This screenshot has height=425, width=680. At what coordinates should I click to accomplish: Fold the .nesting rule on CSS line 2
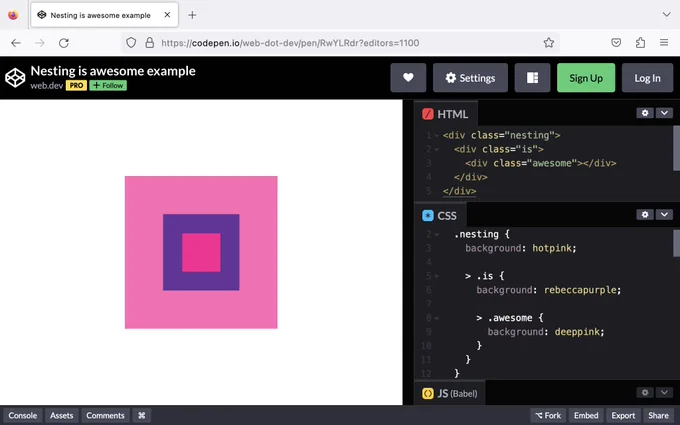437,235
